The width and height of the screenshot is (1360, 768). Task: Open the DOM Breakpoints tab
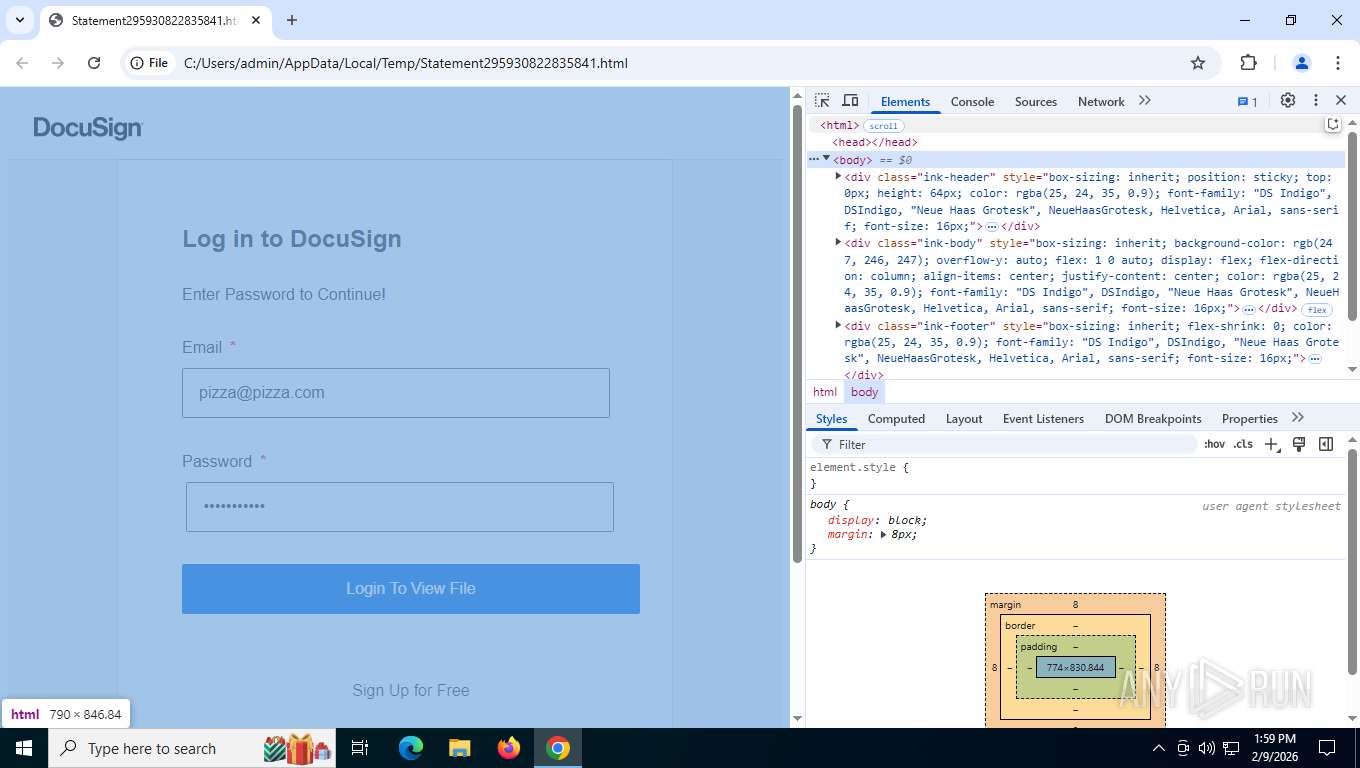coord(1153,419)
